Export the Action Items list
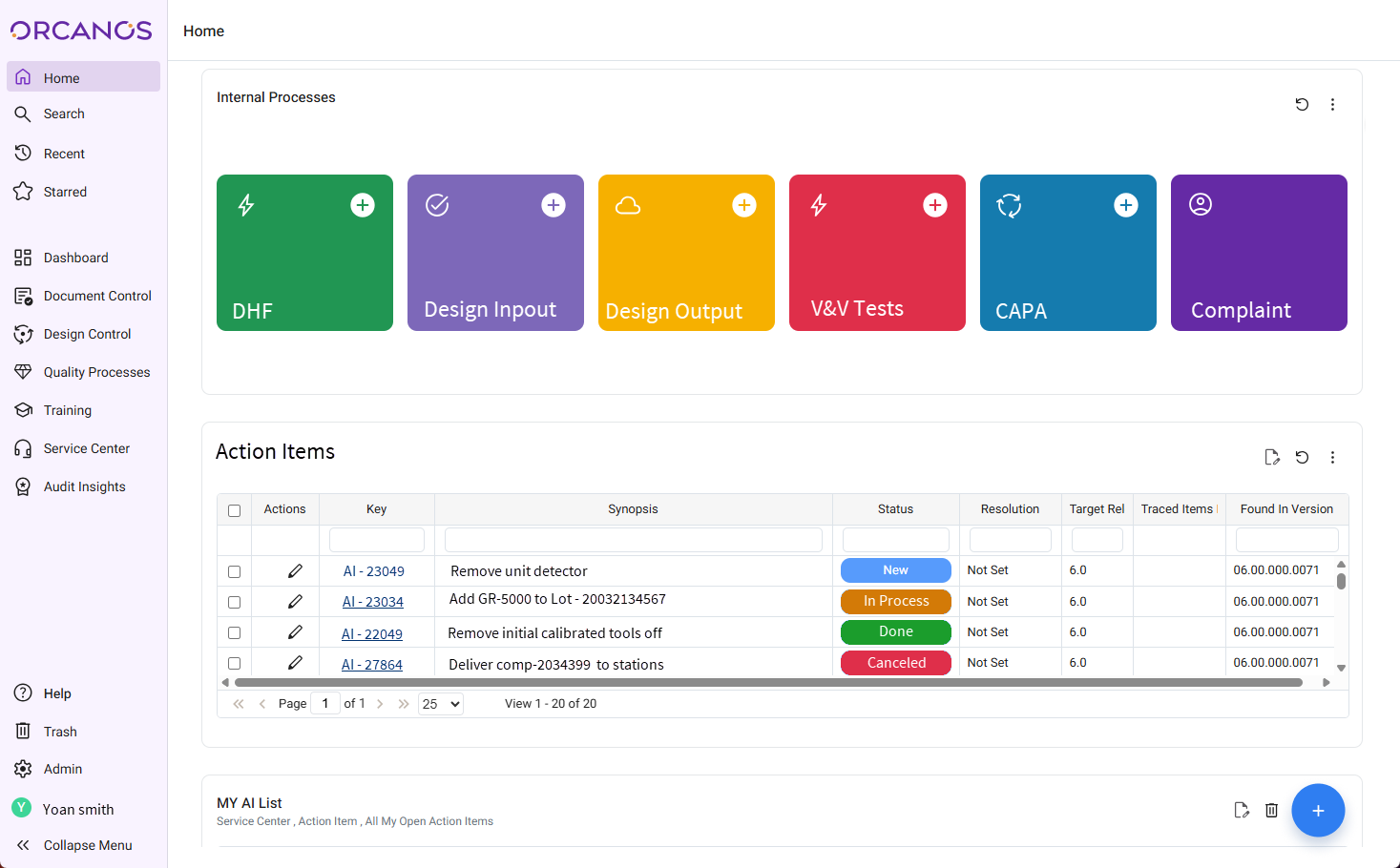Image resolution: width=1400 pixels, height=868 pixels. click(x=1272, y=457)
